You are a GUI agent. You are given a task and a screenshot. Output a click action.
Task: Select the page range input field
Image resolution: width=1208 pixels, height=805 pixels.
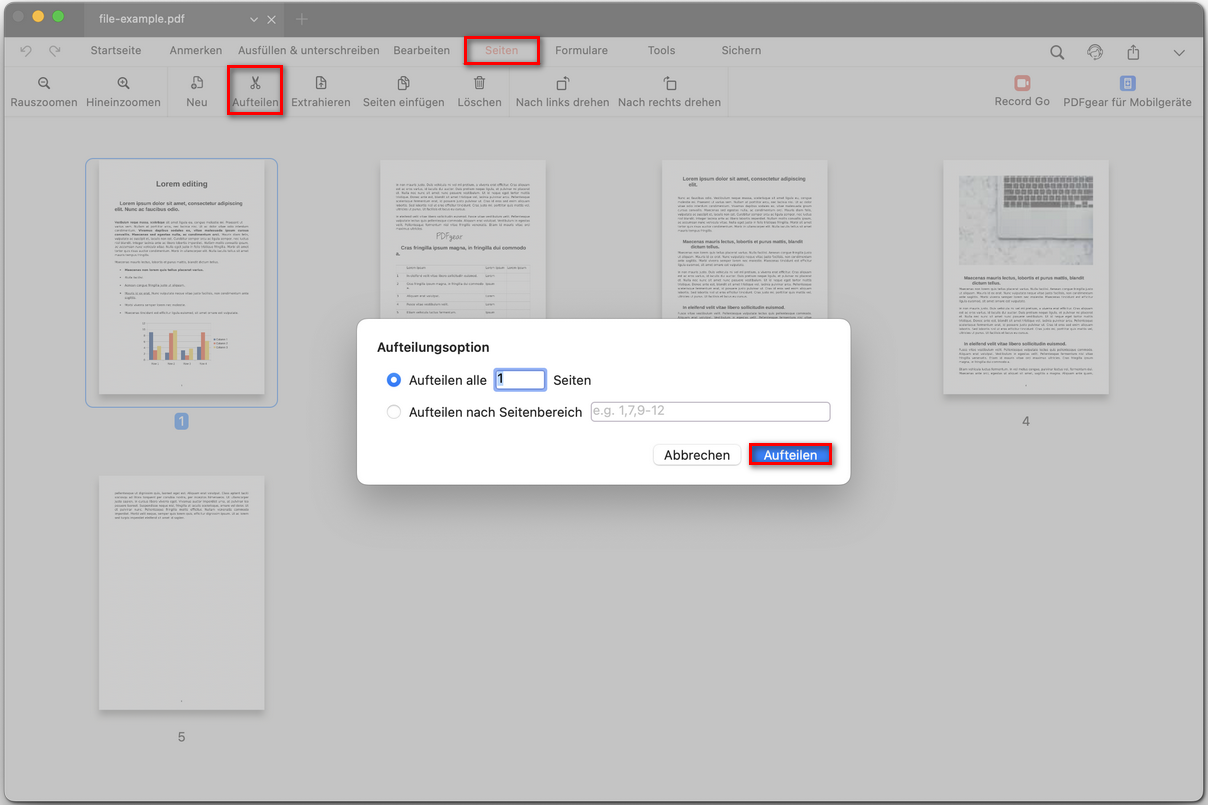(710, 412)
